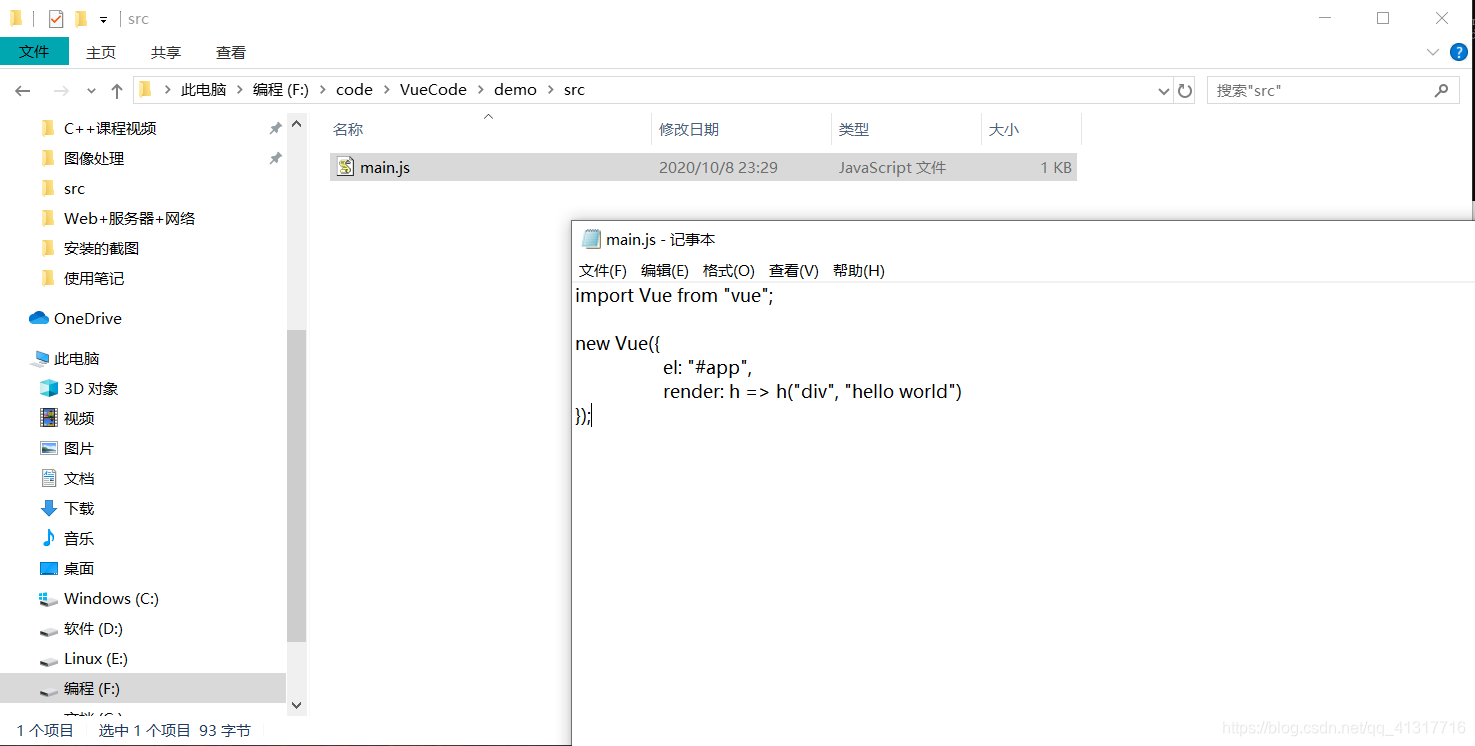Click the 视频 folder icon
This screenshot has width=1475, height=746.
(48, 418)
